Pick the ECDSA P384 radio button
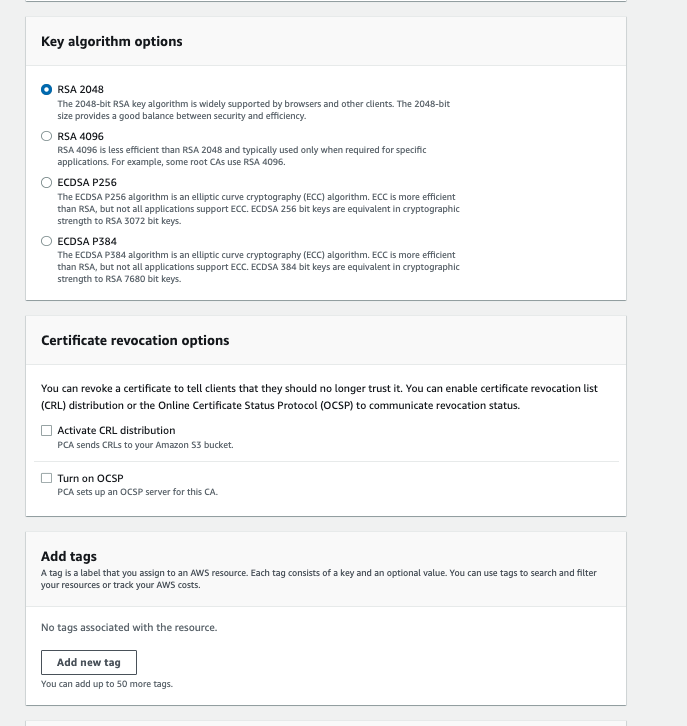Viewport: 687px width, 726px height. 46,241
